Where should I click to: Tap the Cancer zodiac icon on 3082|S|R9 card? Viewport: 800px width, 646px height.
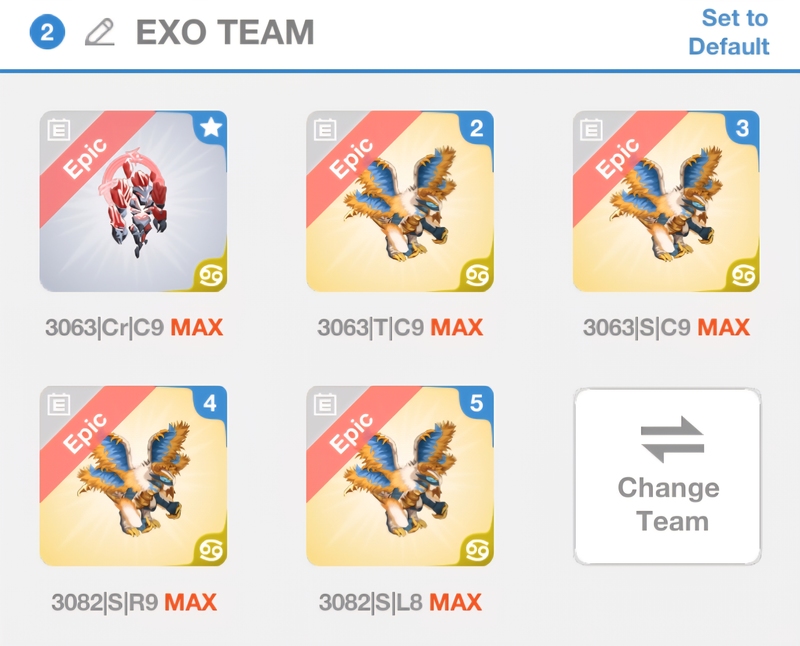211,551
